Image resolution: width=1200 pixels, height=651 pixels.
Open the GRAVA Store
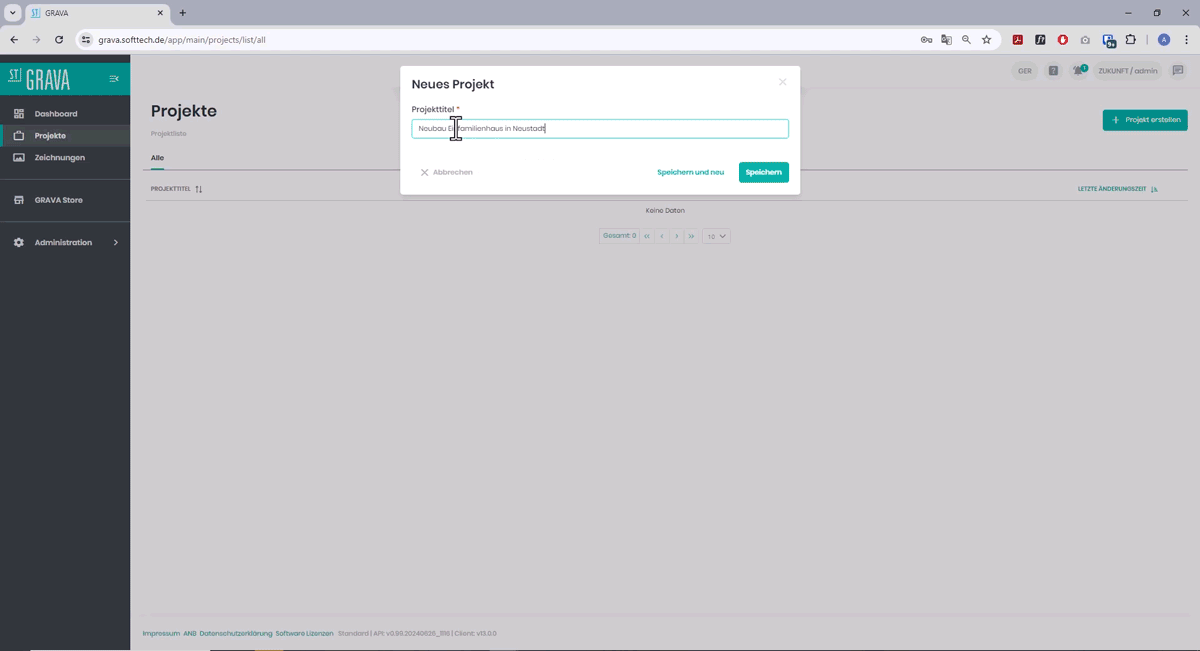coord(60,199)
